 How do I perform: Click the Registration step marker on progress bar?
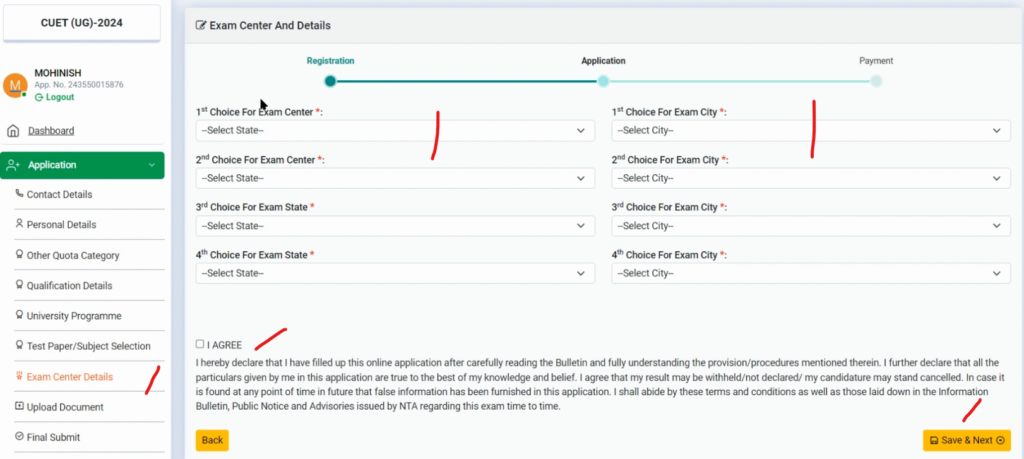click(330, 82)
